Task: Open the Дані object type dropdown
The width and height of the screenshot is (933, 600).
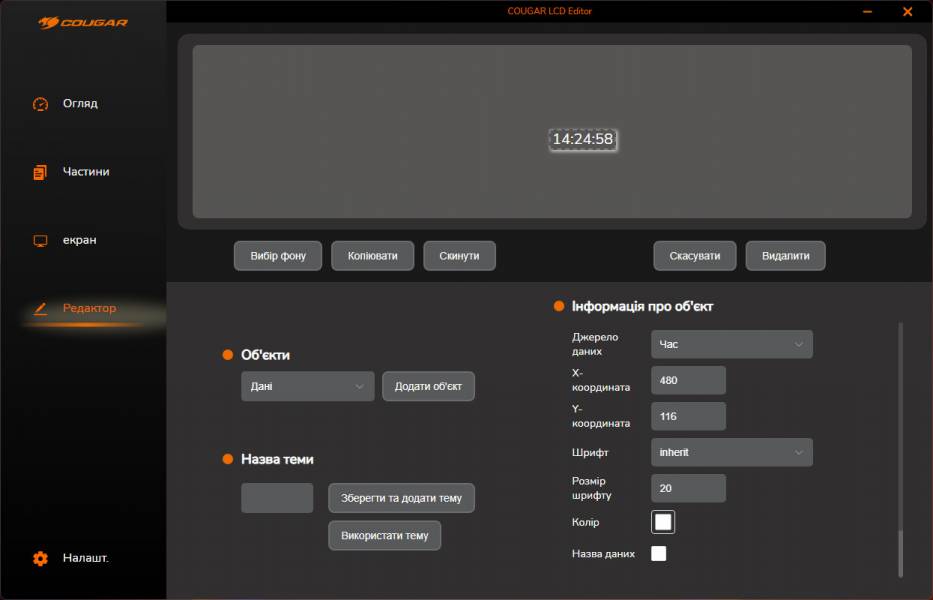Action: [x=307, y=386]
